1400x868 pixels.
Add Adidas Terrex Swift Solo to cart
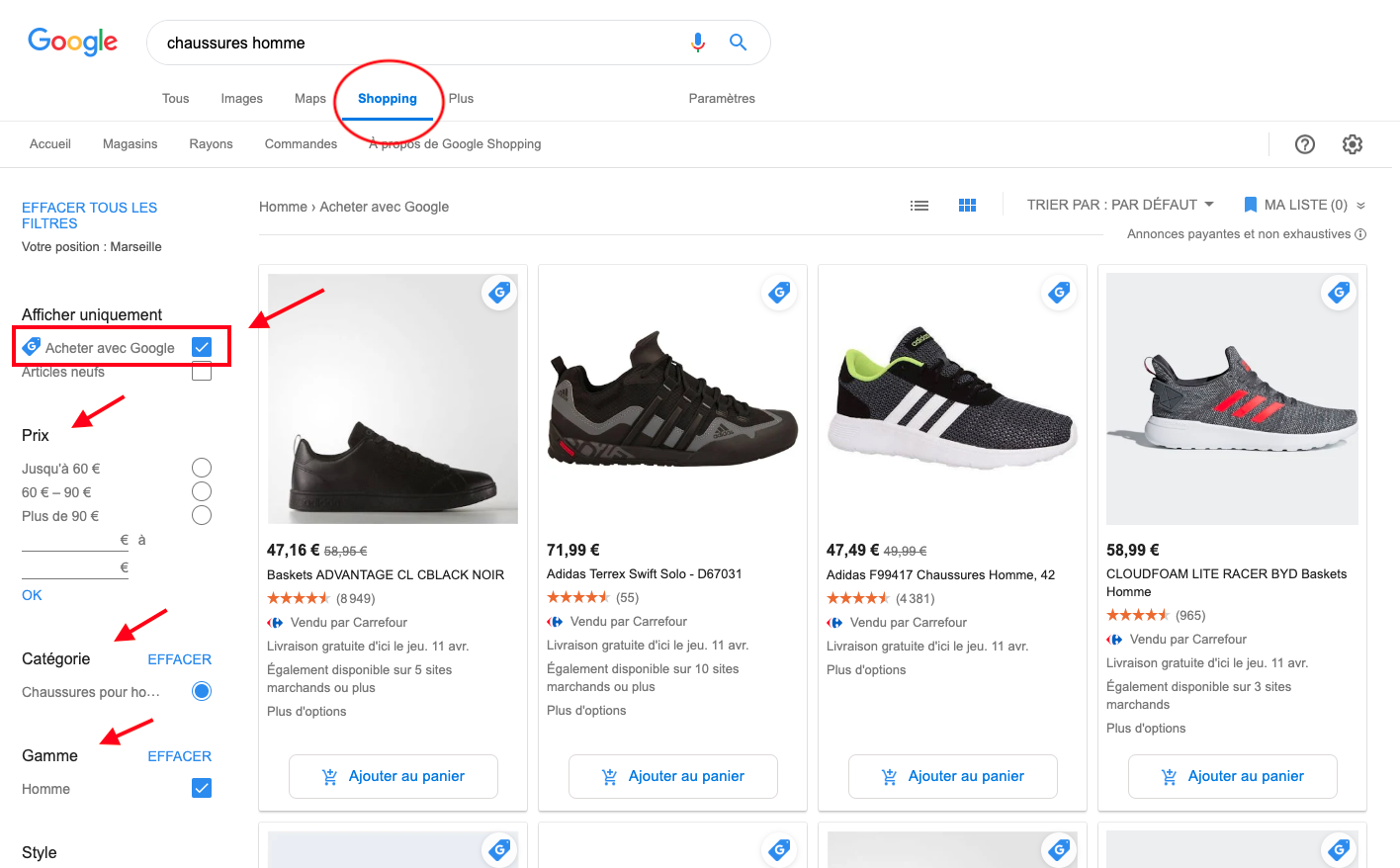673,777
